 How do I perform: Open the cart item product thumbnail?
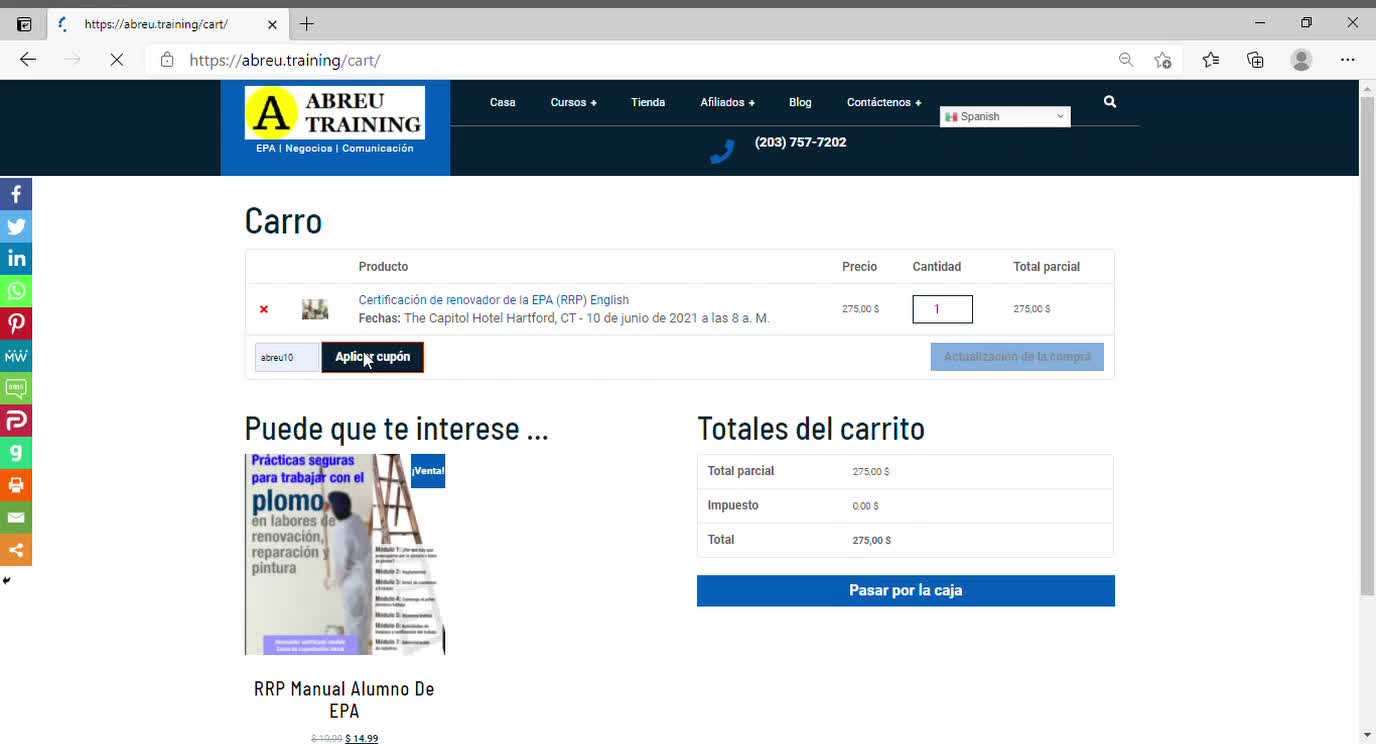315,309
